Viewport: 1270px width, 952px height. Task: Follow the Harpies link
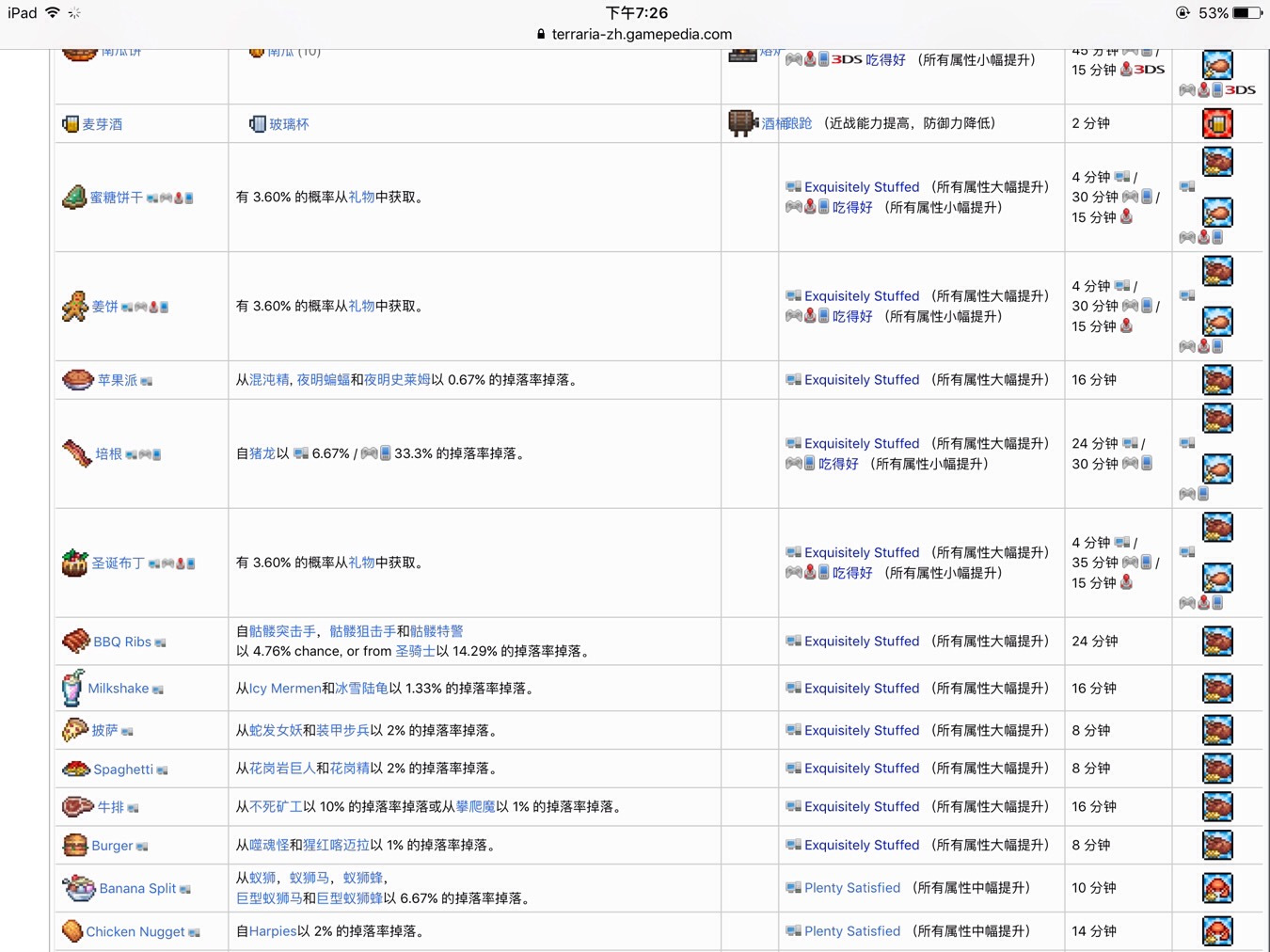(x=273, y=930)
